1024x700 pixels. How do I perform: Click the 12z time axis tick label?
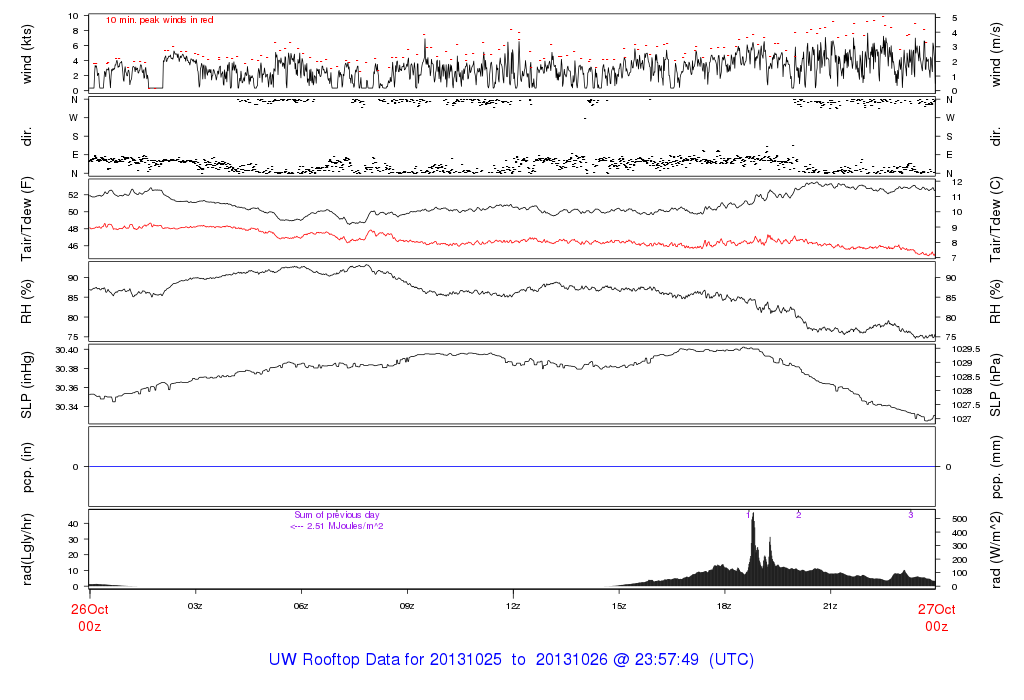(x=513, y=606)
